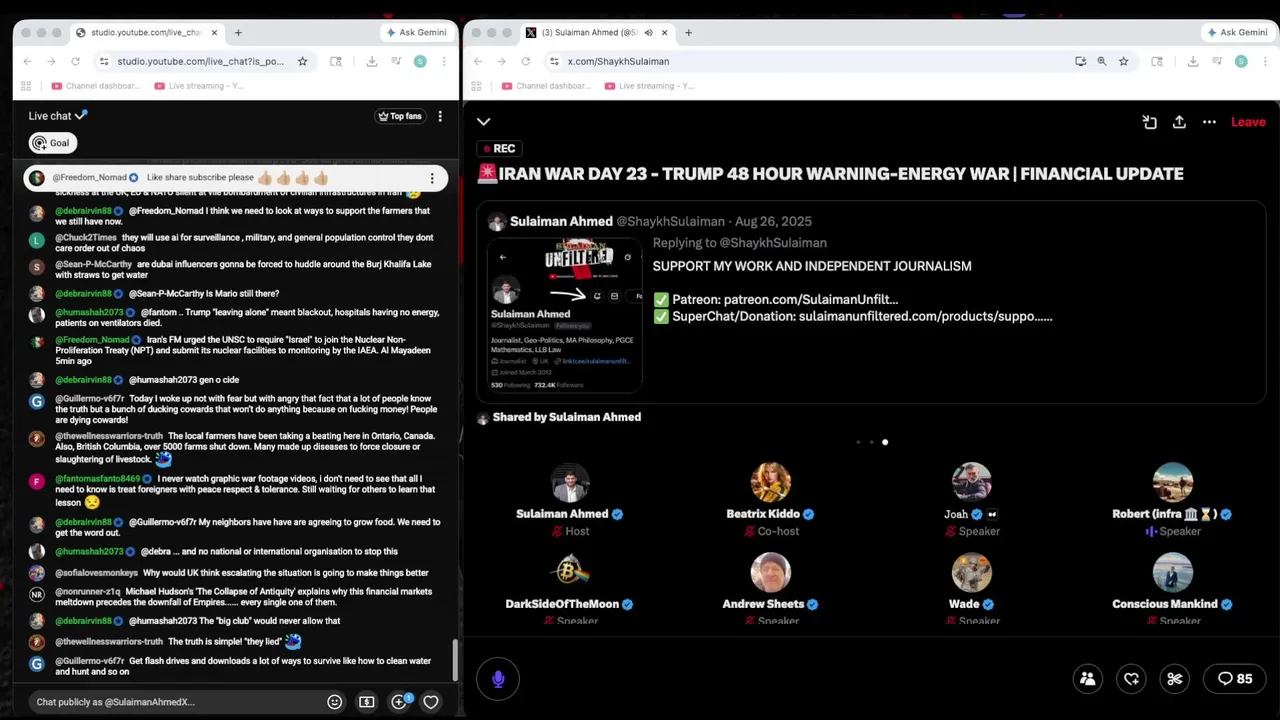Click install app icon in X address bar
Viewport: 1280px width, 720px height.
click(1080, 61)
